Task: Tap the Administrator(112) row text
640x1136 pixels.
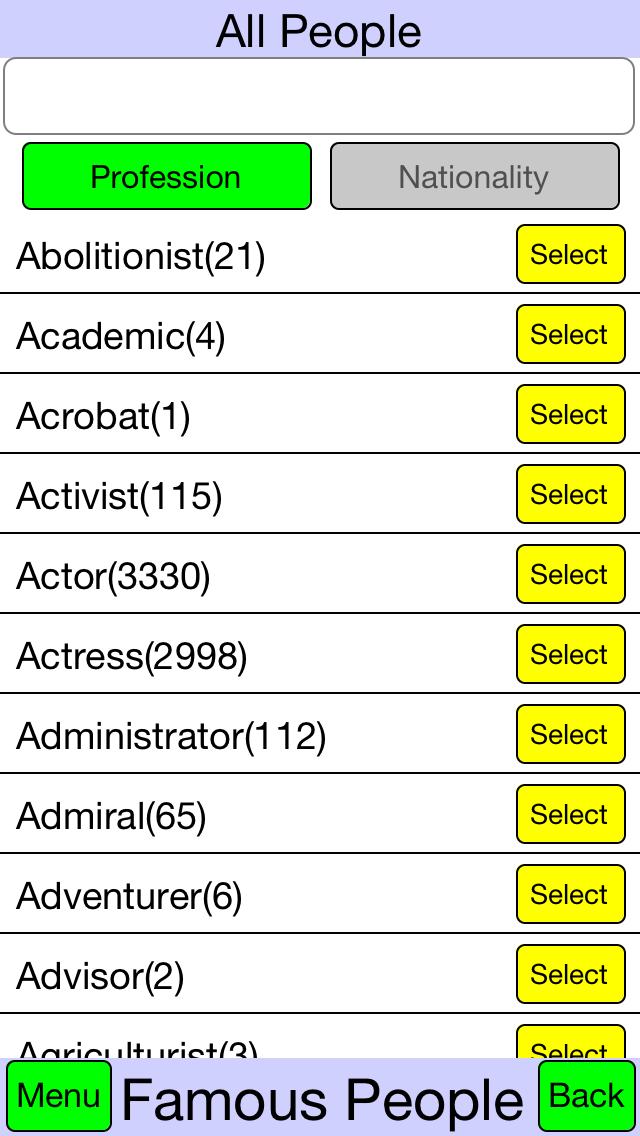Action: 172,737
